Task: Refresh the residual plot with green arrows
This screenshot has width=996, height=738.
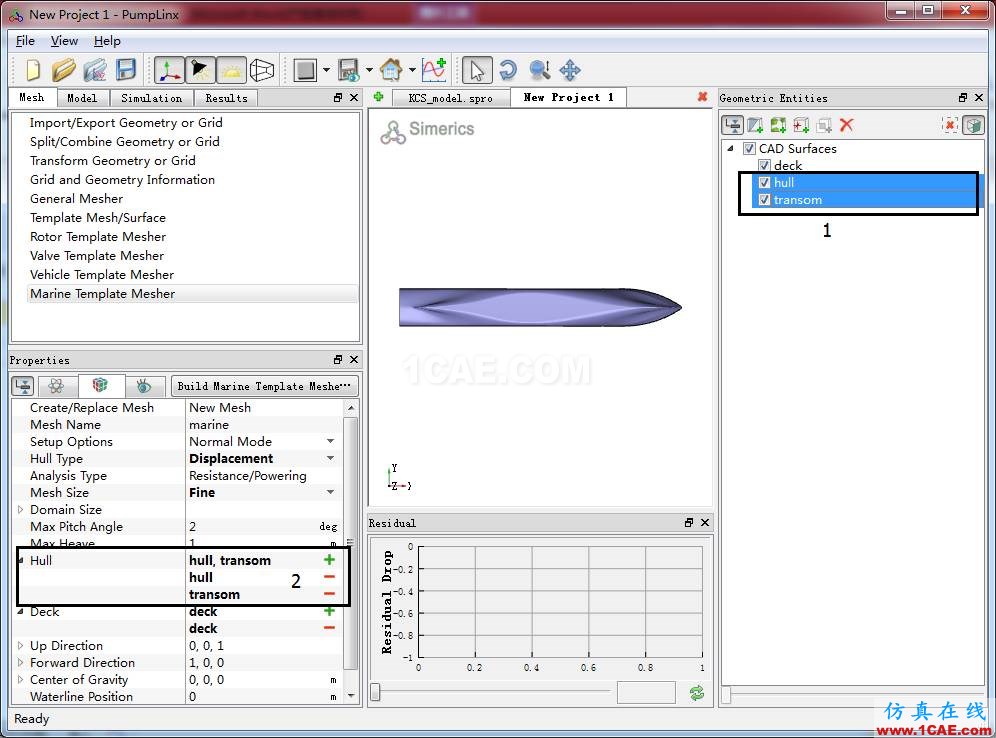Action: (697, 693)
